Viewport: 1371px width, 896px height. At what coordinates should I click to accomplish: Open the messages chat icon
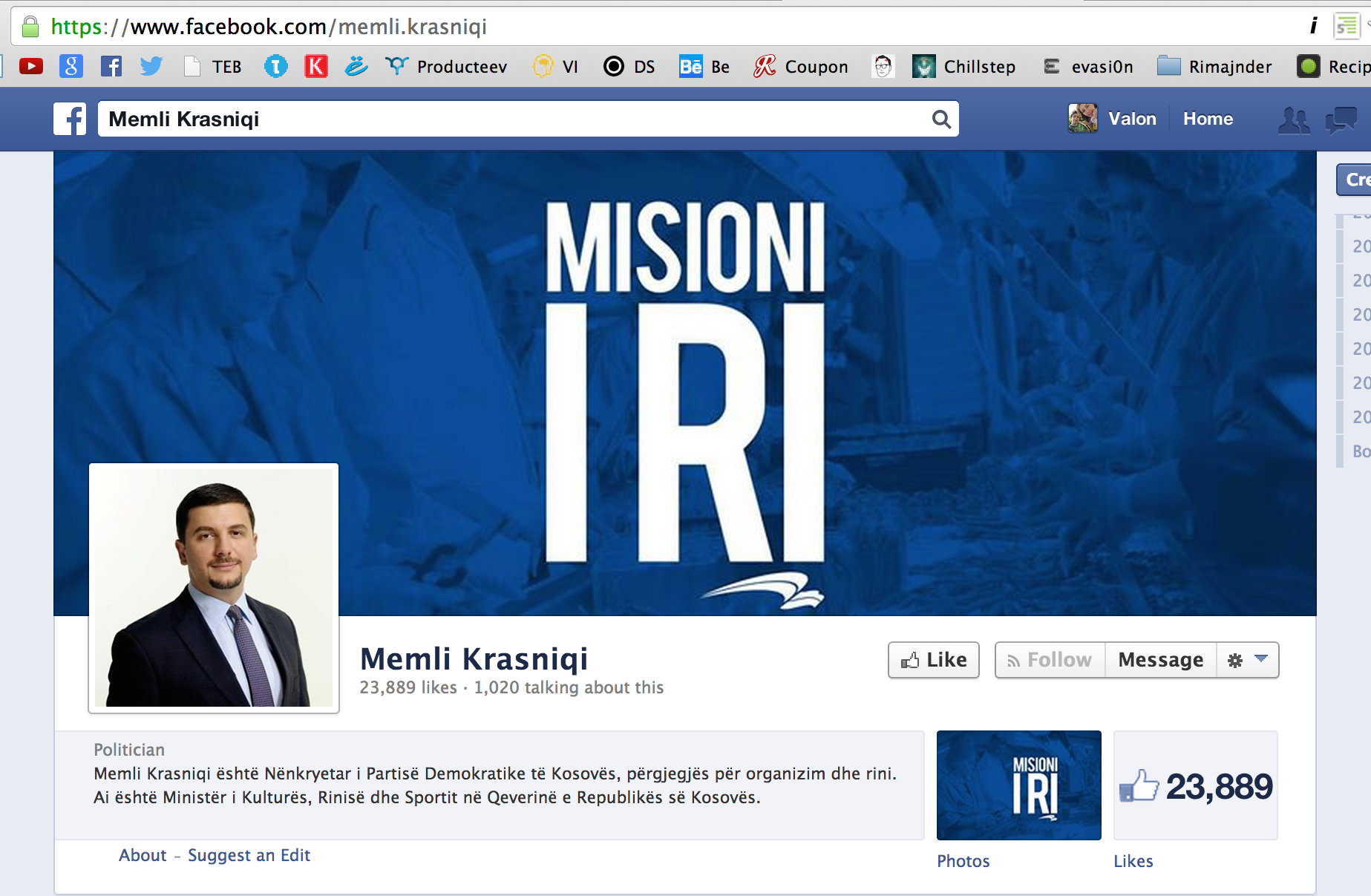pyautogui.click(x=1341, y=120)
